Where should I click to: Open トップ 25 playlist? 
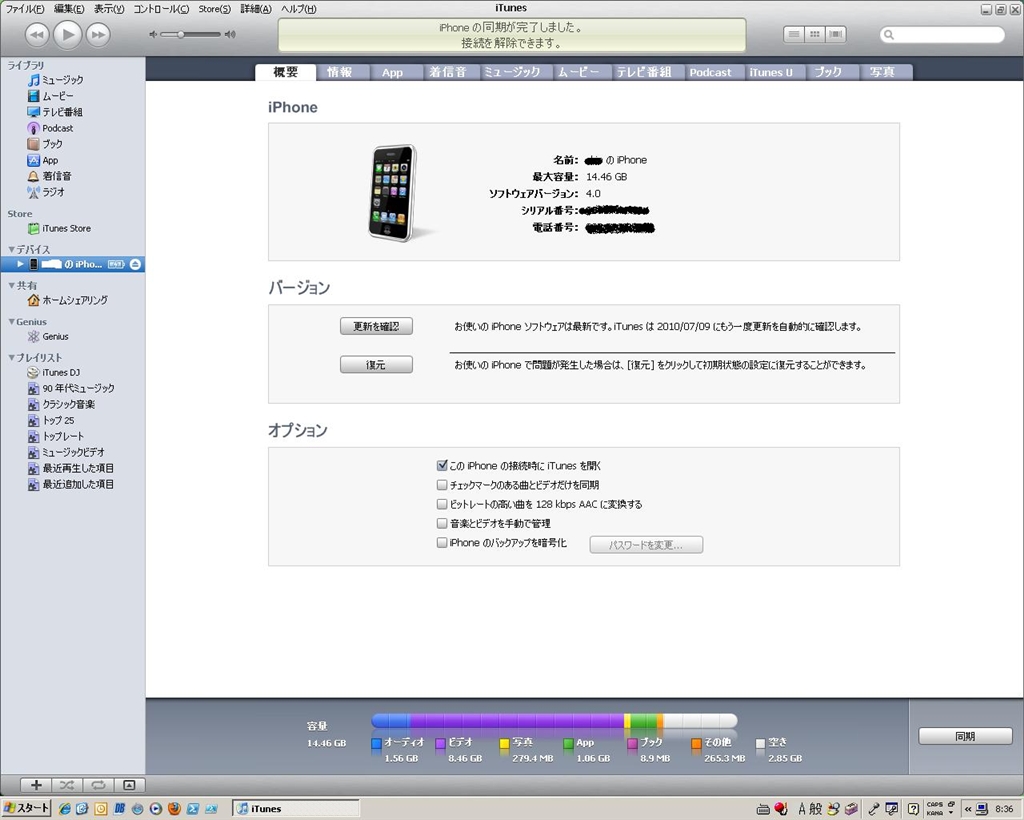51,420
